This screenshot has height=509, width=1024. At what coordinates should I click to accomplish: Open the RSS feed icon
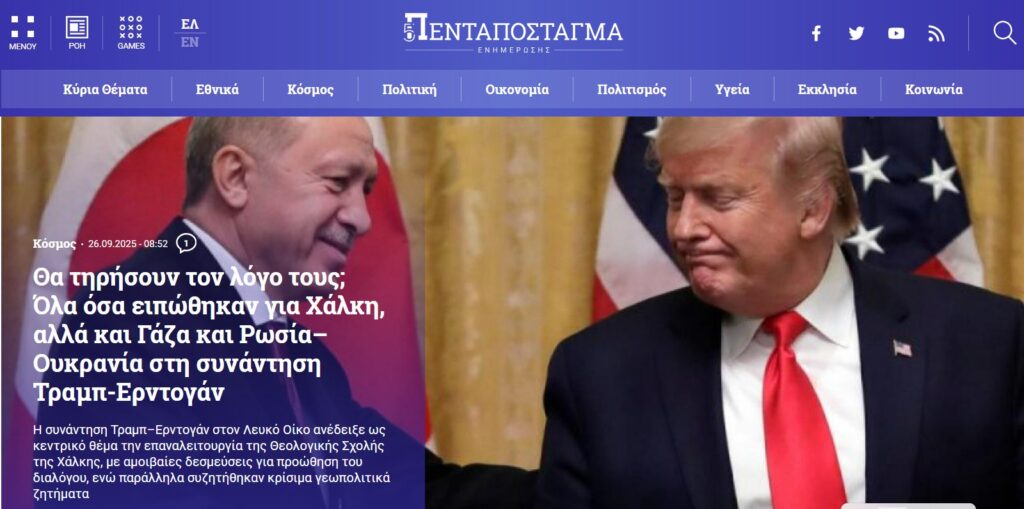click(x=936, y=33)
